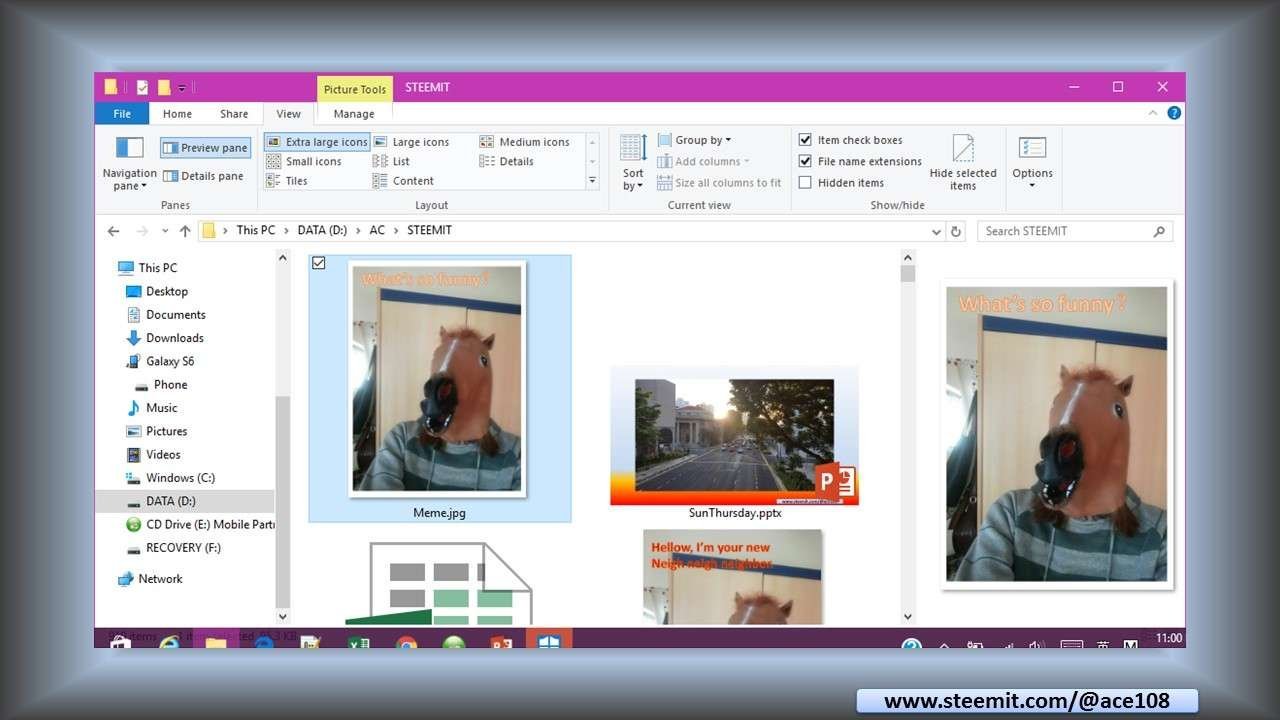Go up one folder with Up arrow
The height and width of the screenshot is (720, 1280).
(x=185, y=231)
